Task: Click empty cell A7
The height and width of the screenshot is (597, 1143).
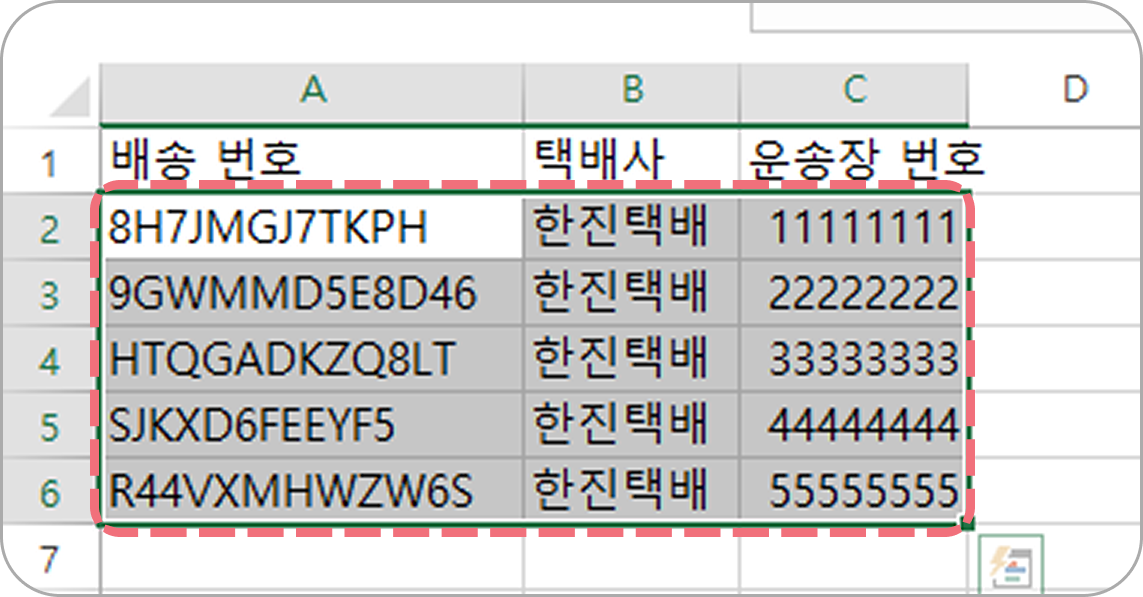Action: click(x=312, y=558)
